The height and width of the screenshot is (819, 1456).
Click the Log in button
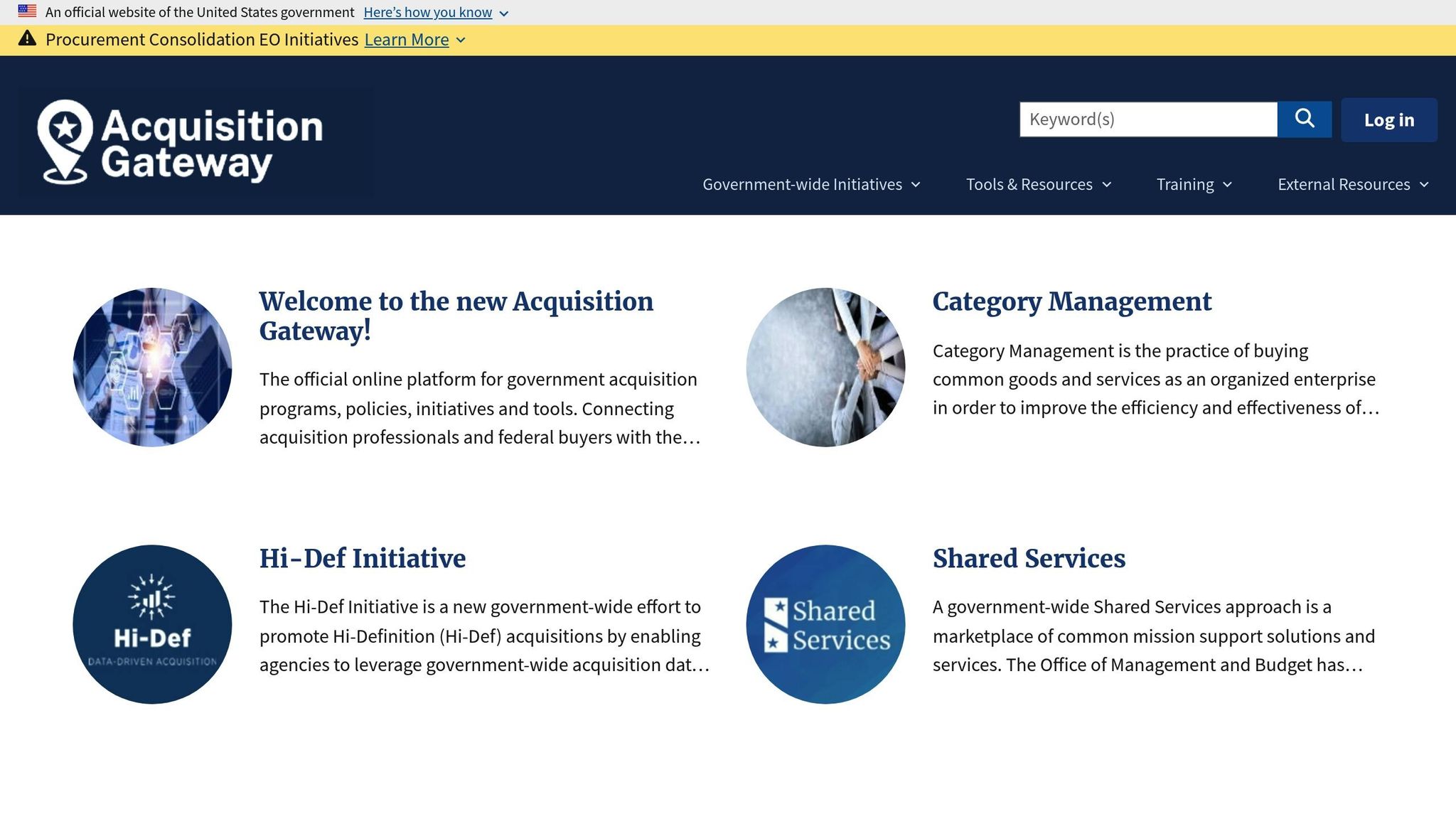coord(1388,119)
